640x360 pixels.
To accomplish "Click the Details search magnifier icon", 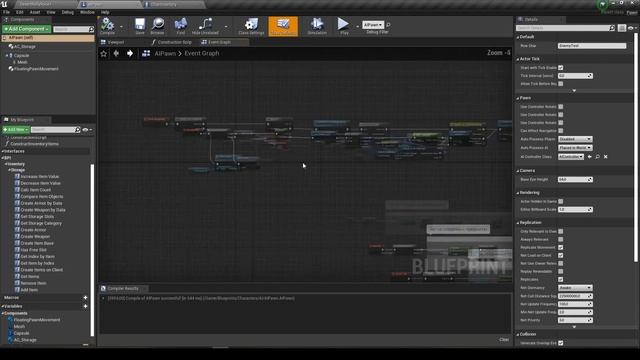I will tap(612, 28).
